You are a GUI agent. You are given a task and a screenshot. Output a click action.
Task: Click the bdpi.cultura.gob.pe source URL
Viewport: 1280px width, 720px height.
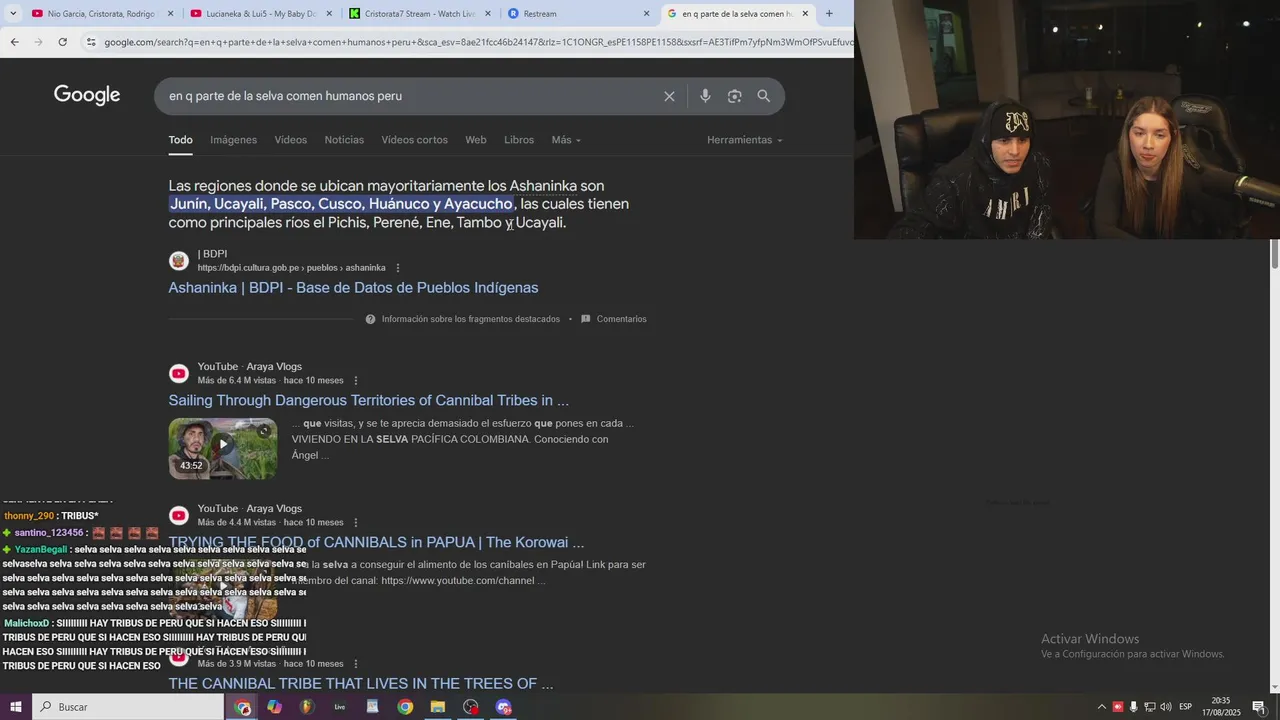[291, 268]
